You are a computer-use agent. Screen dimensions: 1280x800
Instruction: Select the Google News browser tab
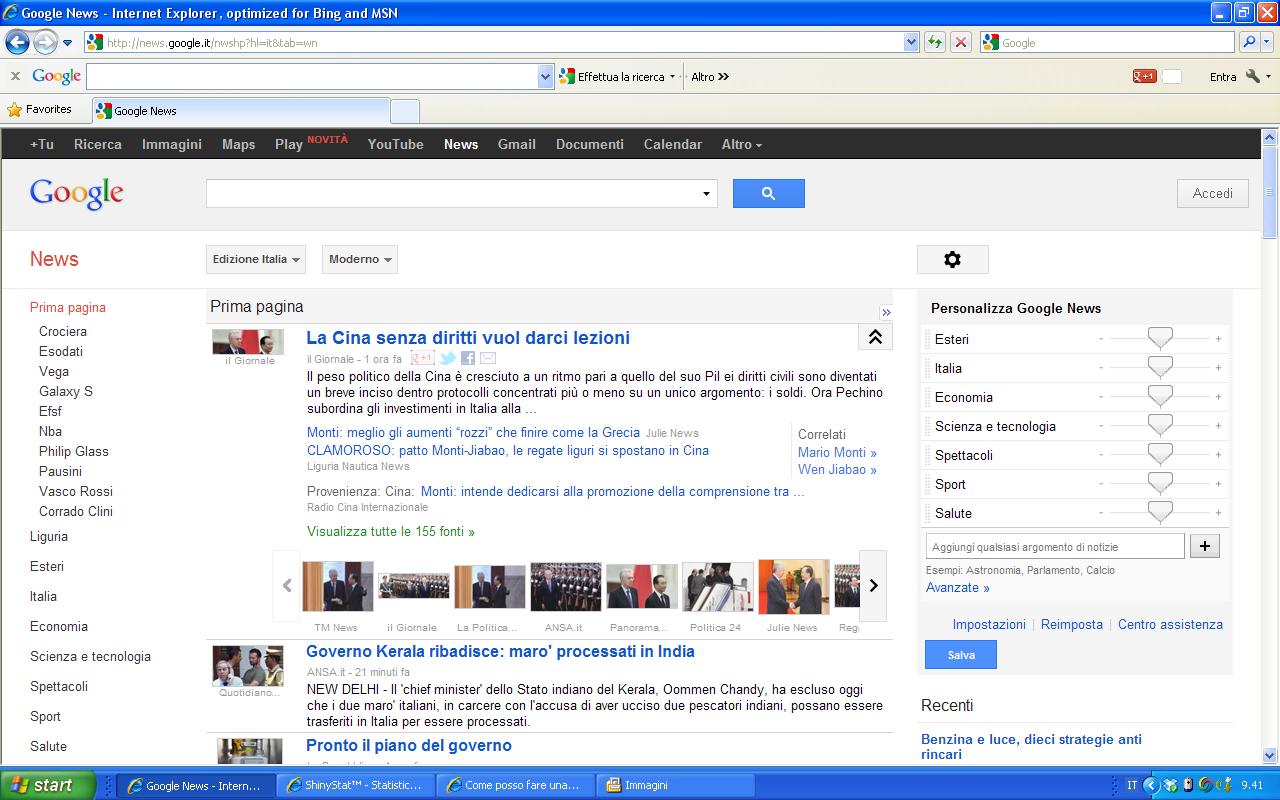[x=240, y=111]
